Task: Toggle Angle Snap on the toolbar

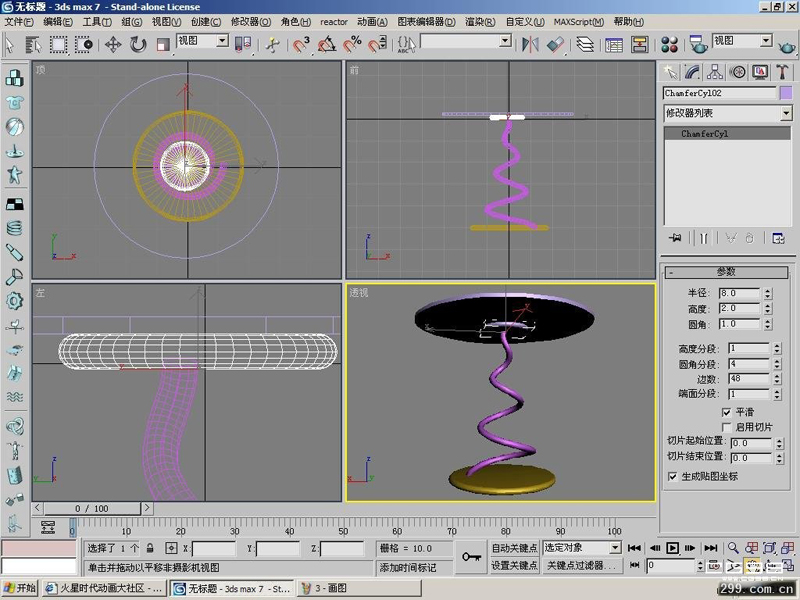Action: click(x=327, y=44)
